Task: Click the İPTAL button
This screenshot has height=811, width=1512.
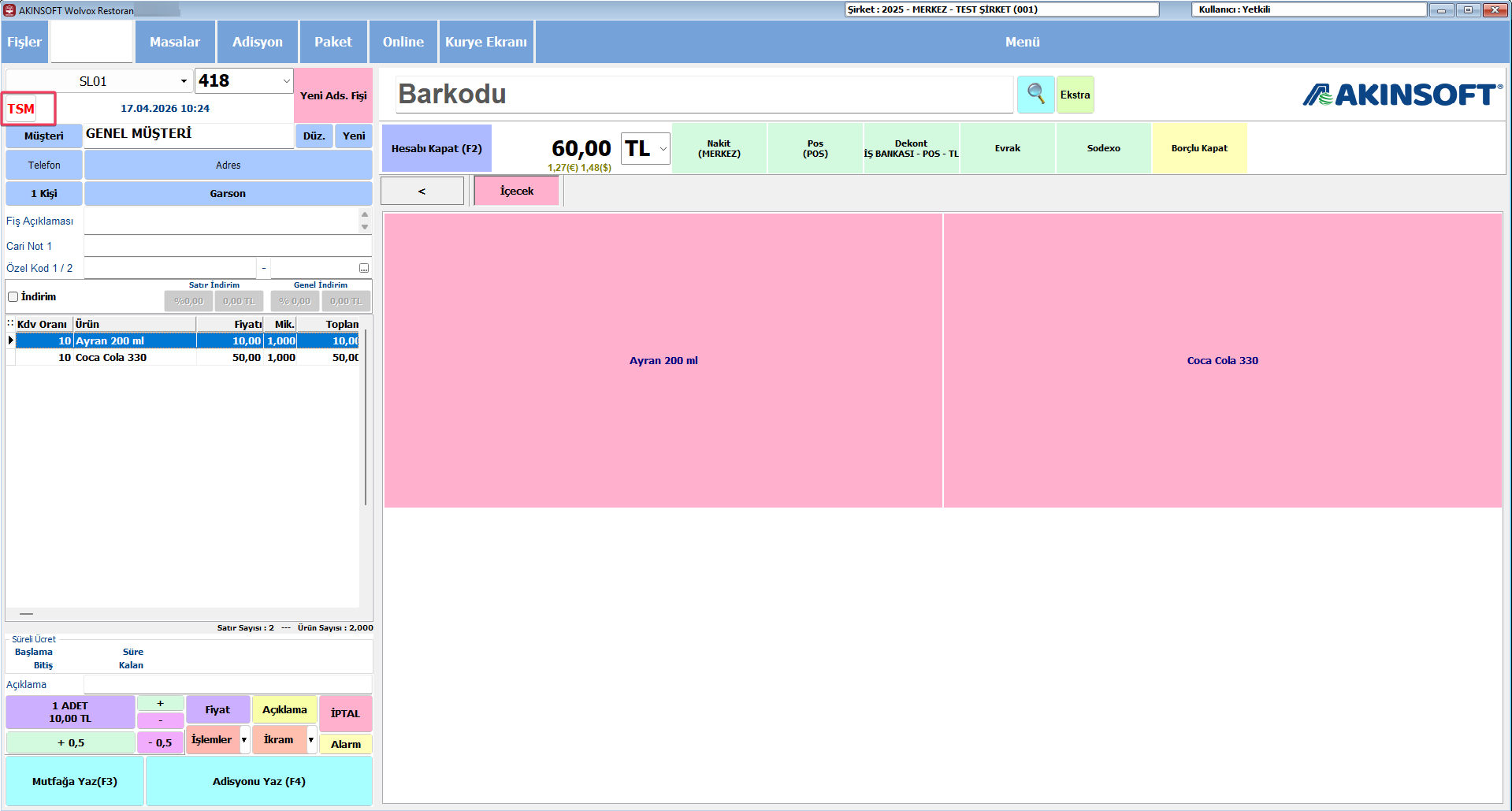Action: pyautogui.click(x=346, y=713)
